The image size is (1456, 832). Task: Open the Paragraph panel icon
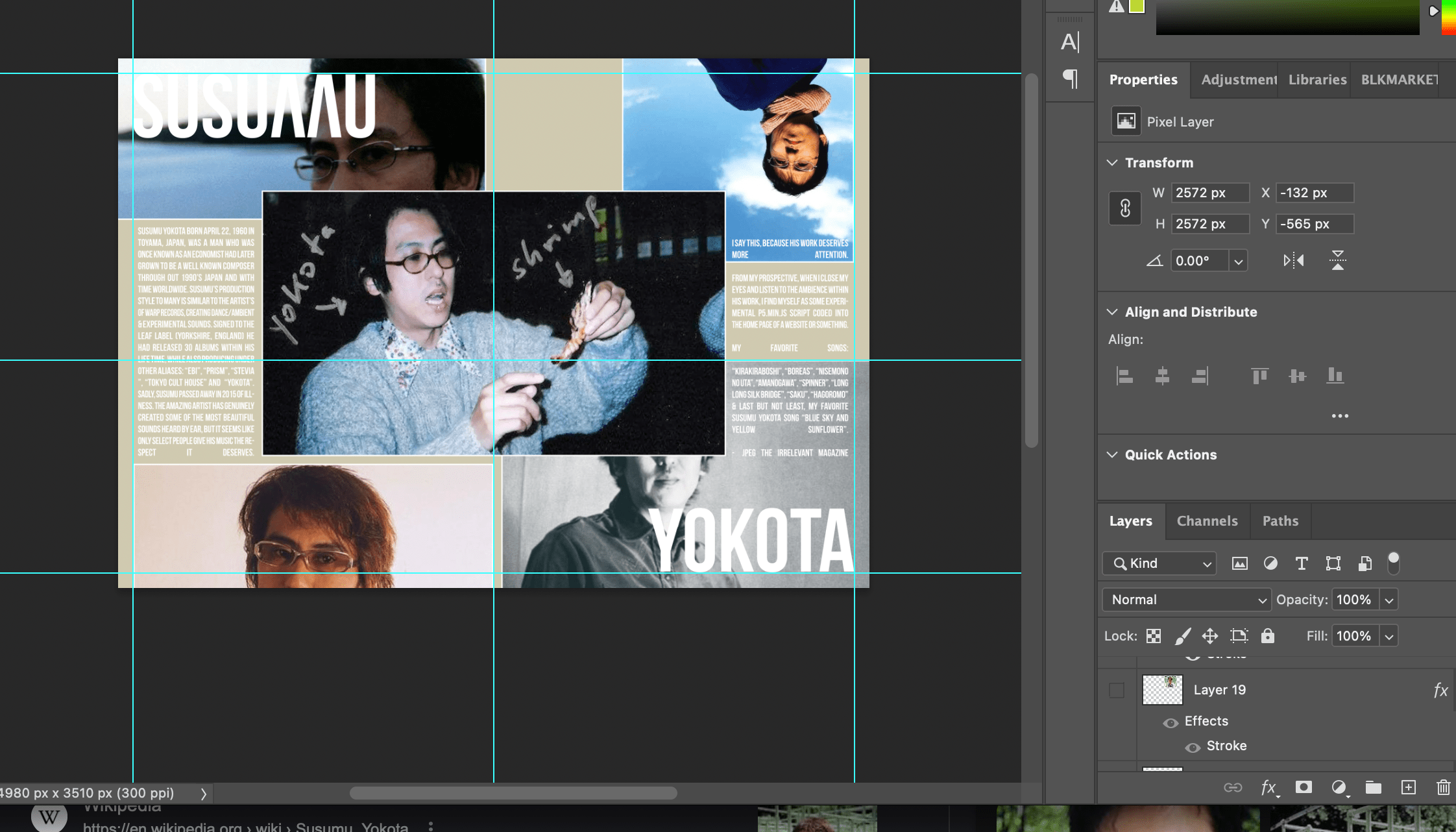click(1070, 79)
